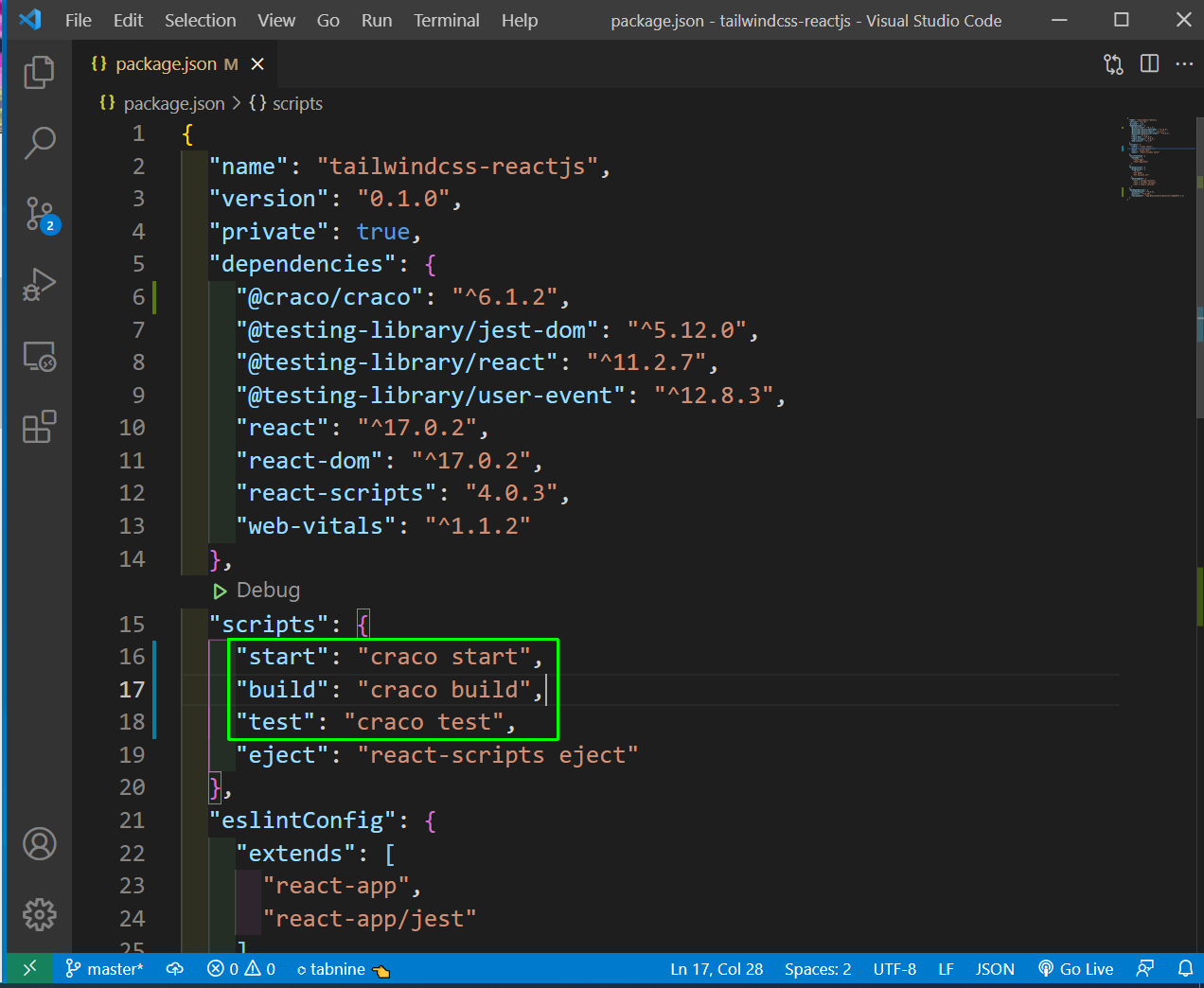Screen dimensions: 1204x988
Task: Open the Run and Debug view
Action: 39,285
